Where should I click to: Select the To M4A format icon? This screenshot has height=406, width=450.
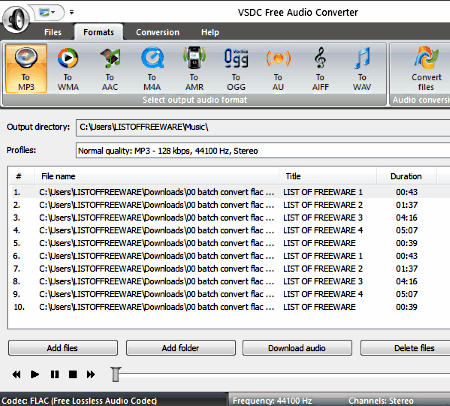click(x=152, y=69)
